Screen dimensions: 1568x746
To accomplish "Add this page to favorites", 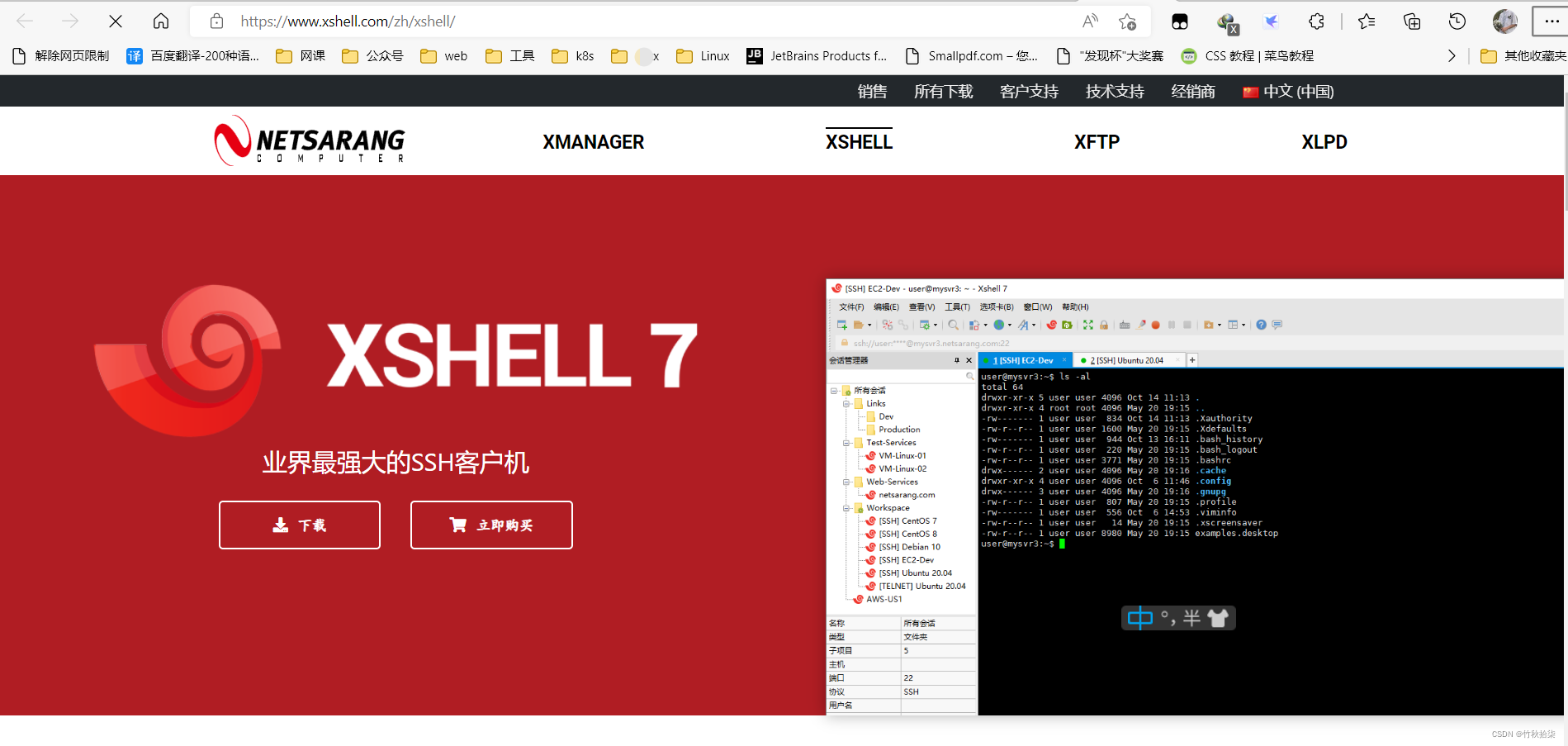I will [1127, 21].
